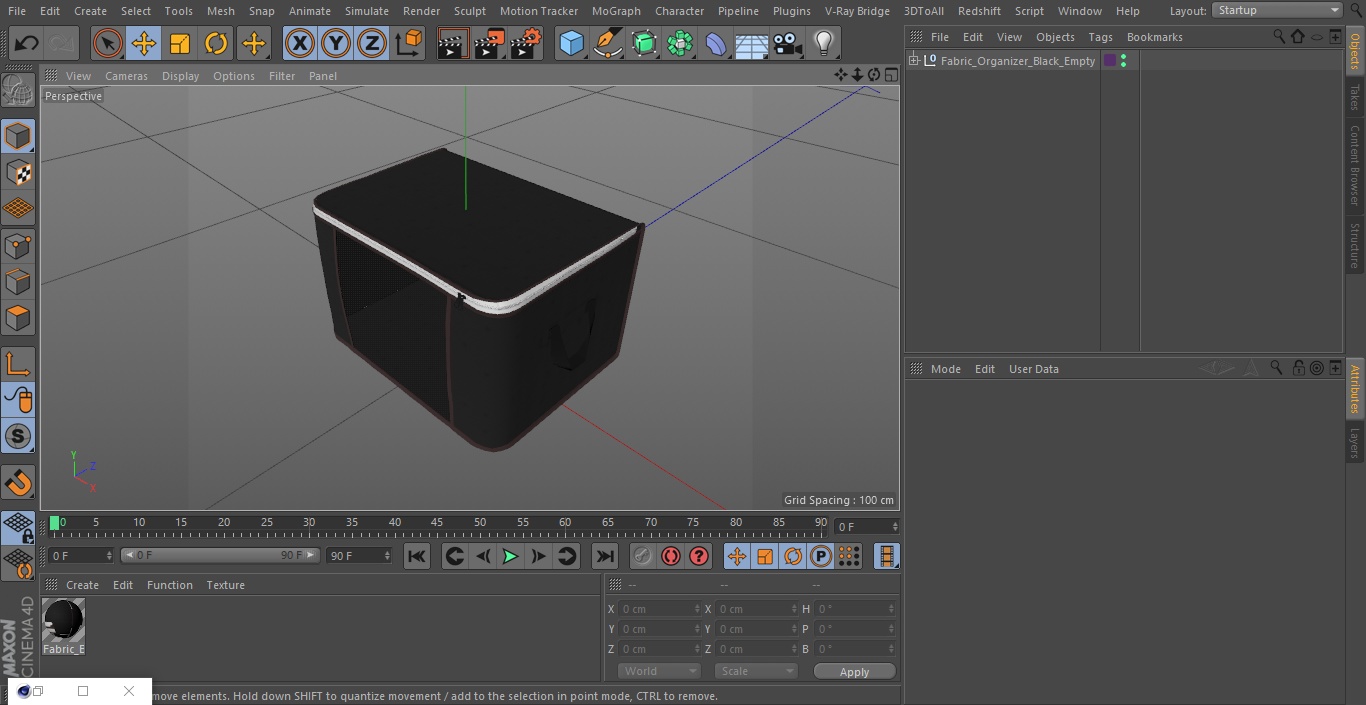The height and width of the screenshot is (705, 1366).
Task: Add a Cube primitive object
Action: [x=571, y=43]
